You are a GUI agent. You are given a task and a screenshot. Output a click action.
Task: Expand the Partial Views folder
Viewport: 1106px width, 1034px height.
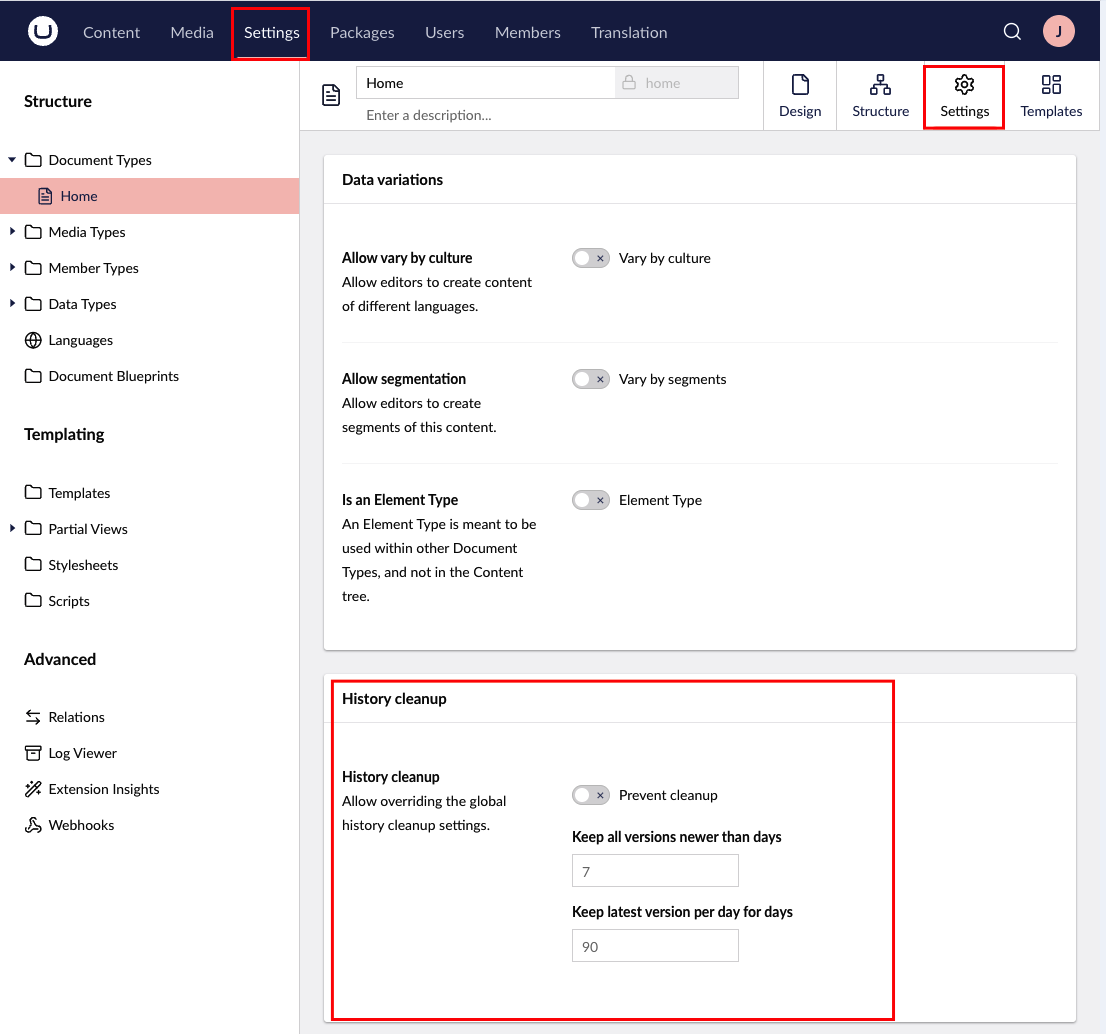(x=12, y=528)
